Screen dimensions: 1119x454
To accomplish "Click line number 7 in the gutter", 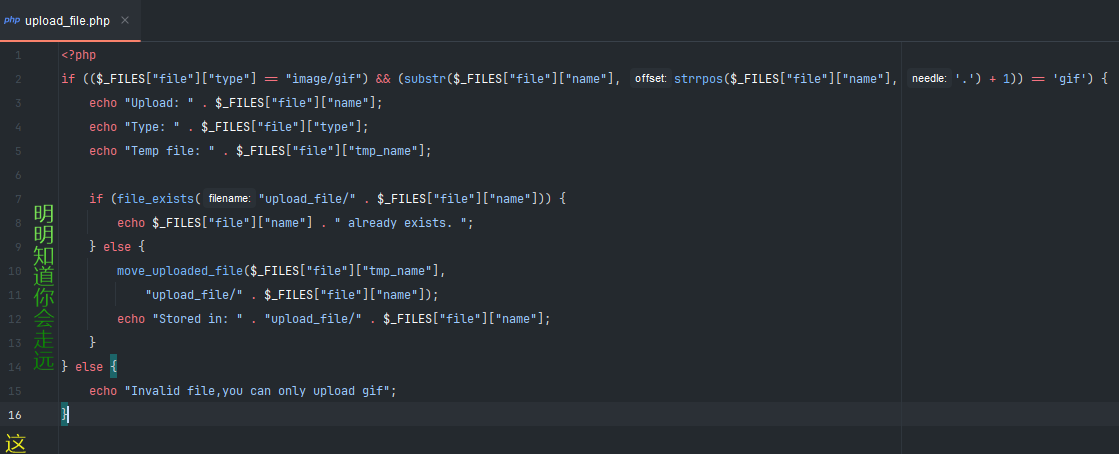I will [x=18, y=198].
